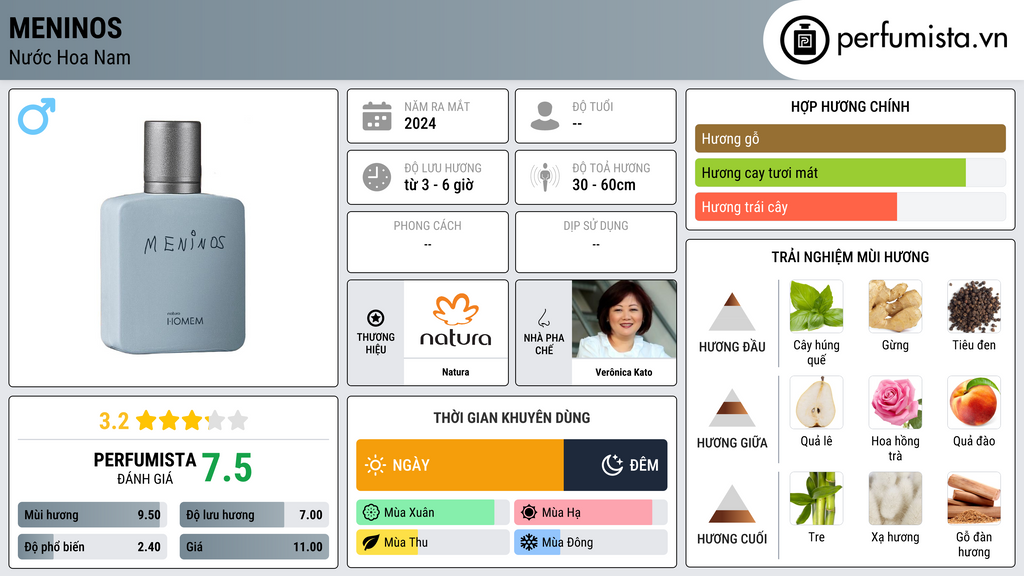Open perfumer Verônica Kato's photo
This screenshot has height=576, width=1024.
pyautogui.click(x=624, y=319)
